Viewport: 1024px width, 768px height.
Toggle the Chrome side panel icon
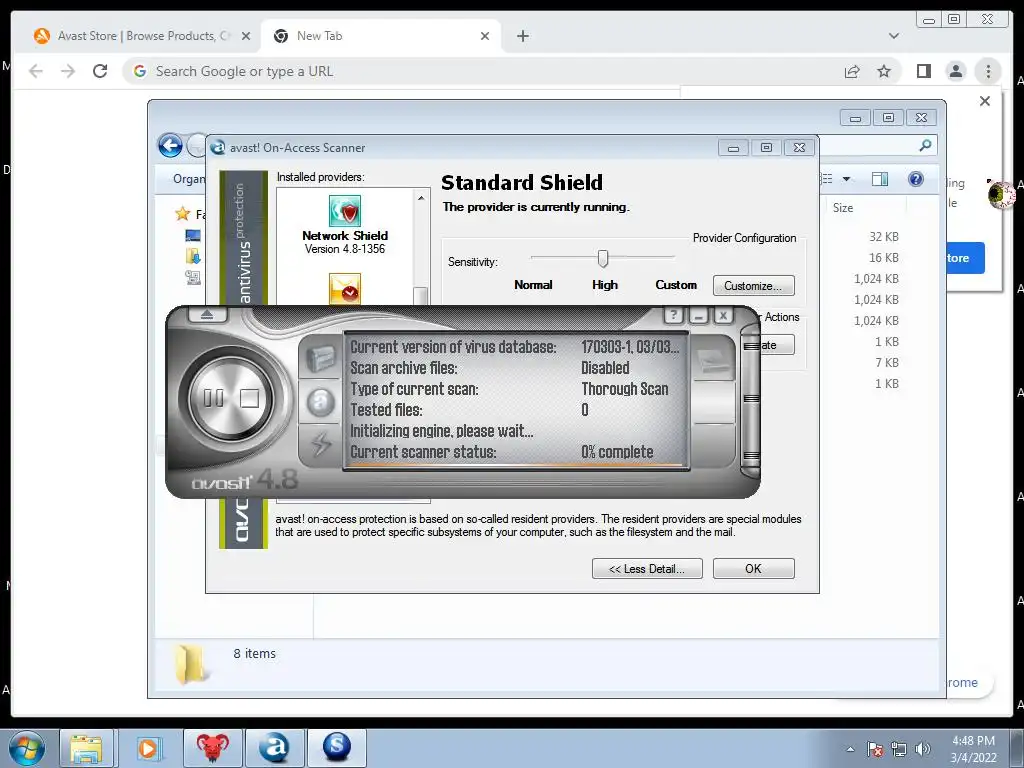[923, 71]
